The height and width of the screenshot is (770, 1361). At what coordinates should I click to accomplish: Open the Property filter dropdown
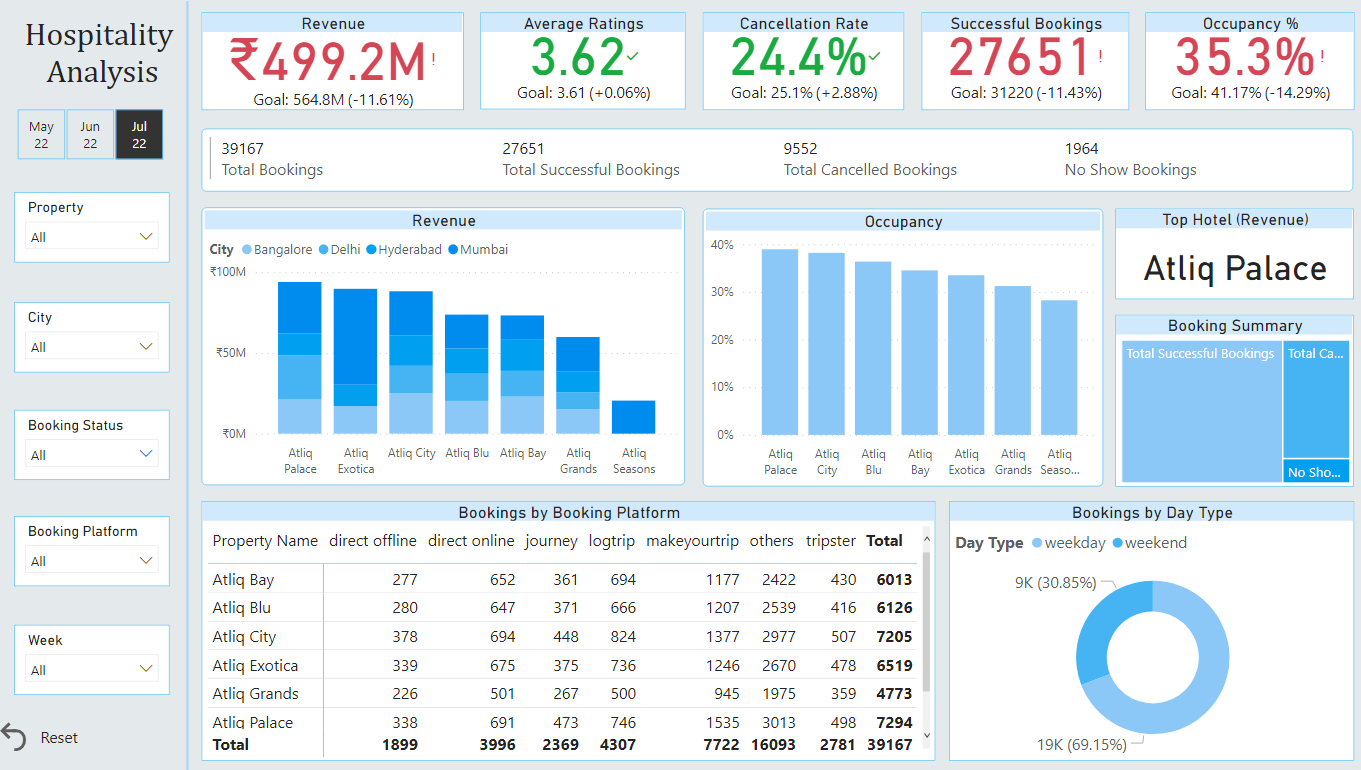[x=146, y=237]
